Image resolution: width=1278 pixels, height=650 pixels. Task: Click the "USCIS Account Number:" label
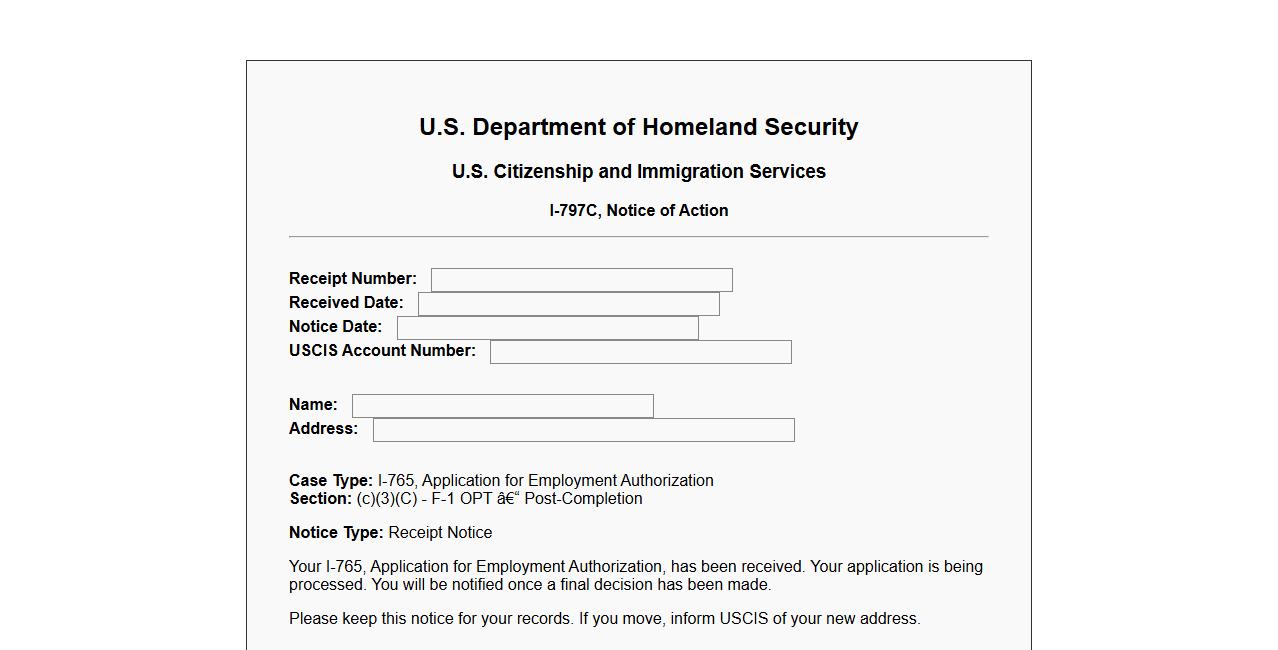(382, 350)
